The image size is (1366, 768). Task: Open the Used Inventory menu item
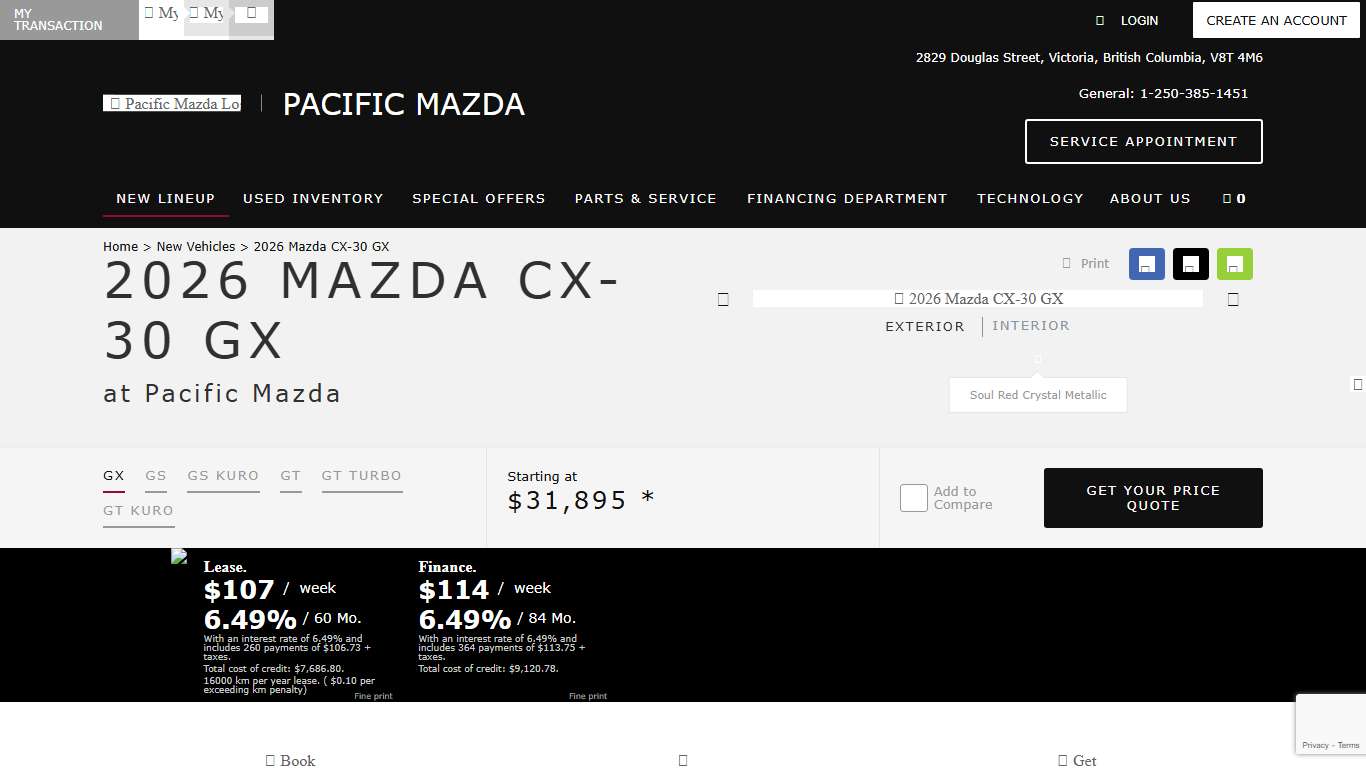[313, 199]
